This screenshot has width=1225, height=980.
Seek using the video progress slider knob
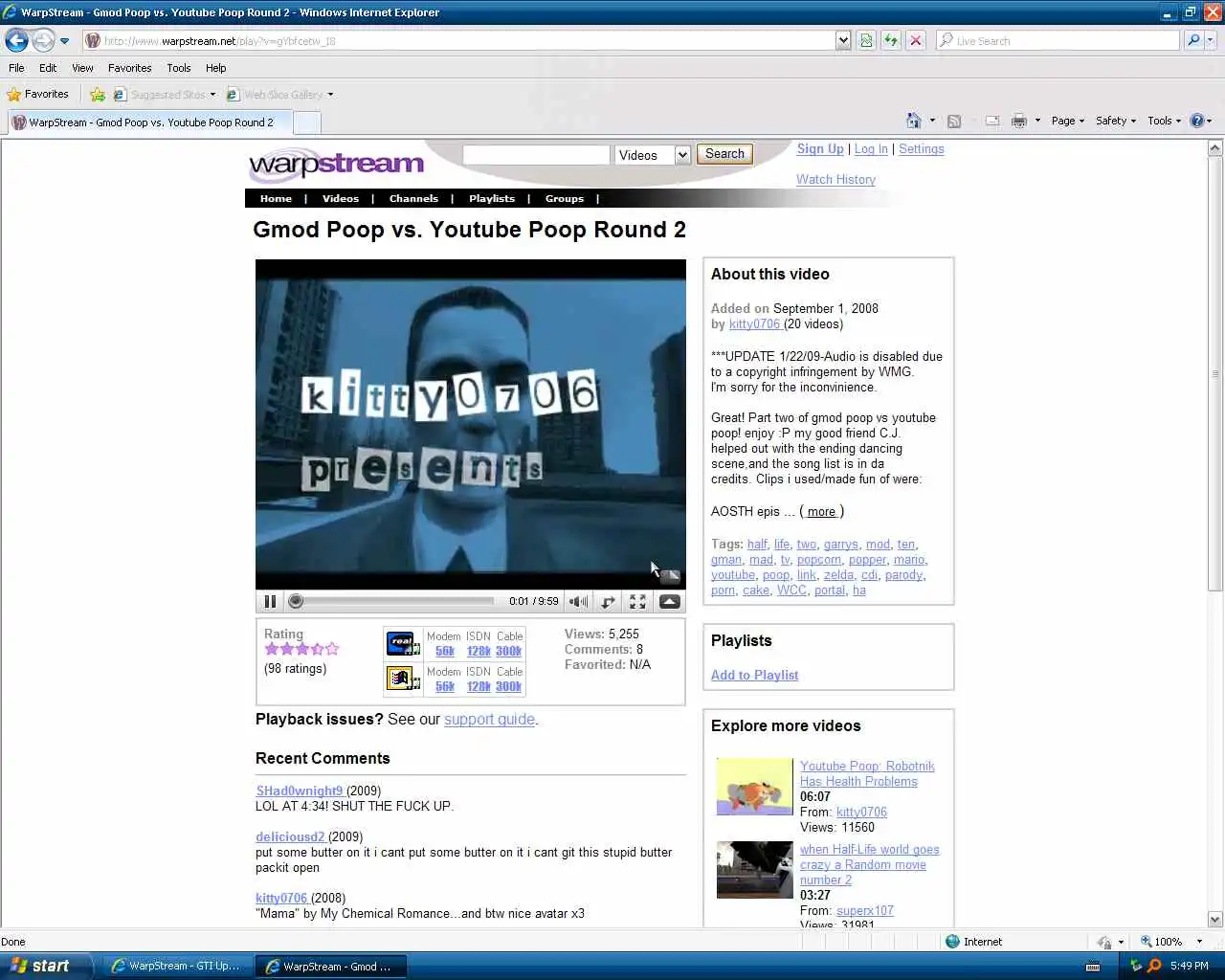pos(296,602)
